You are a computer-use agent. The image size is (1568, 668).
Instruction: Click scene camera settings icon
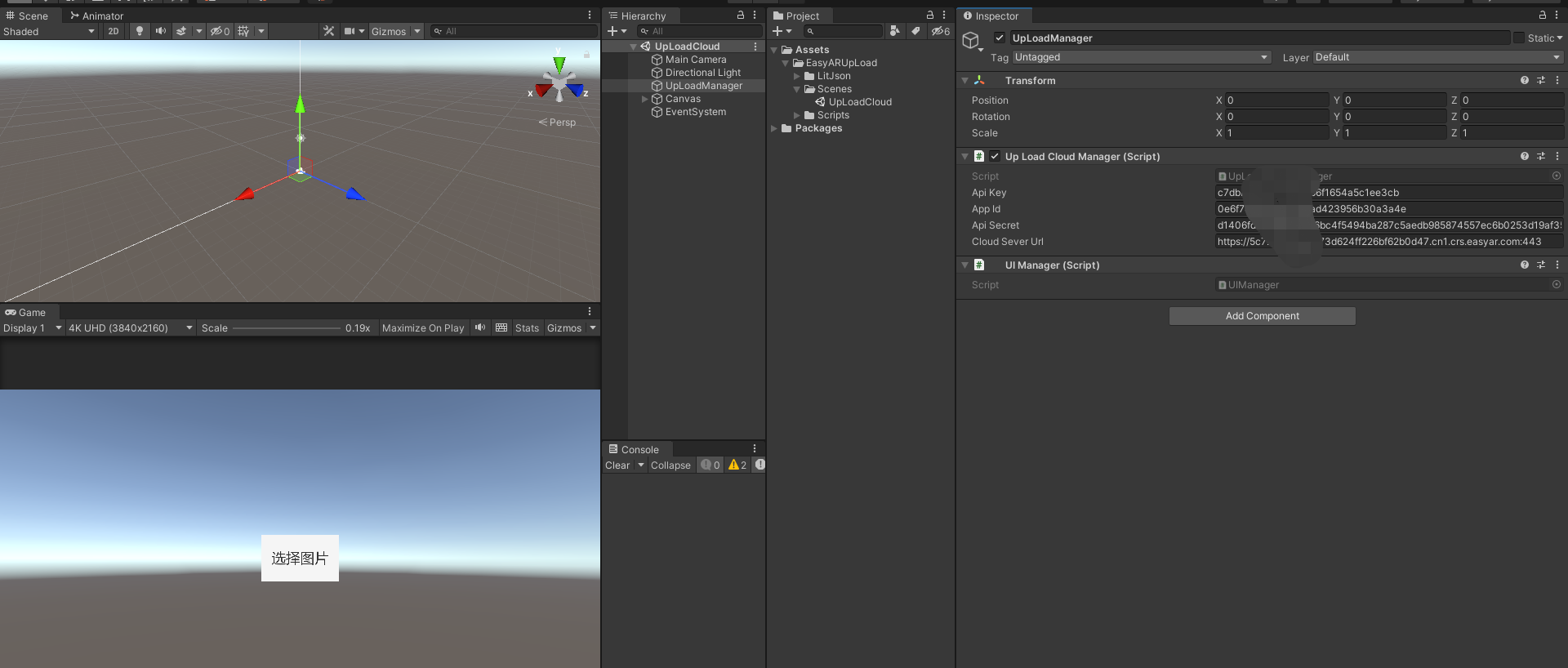pyautogui.click(x=350, y=31)
